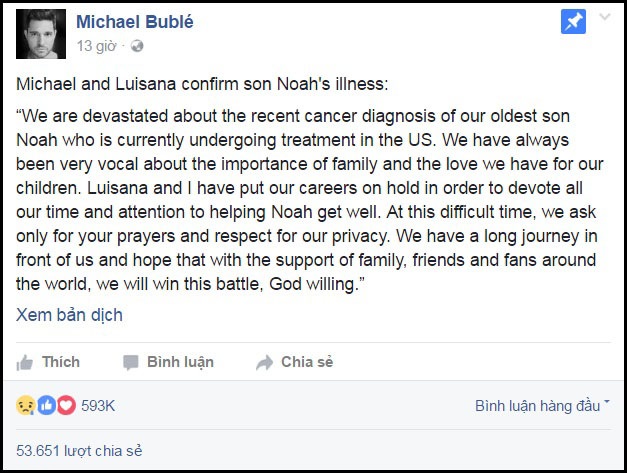The width and height of the screenshot is (627, 473).
Task: Click the comment bubble icon
Action: (130, 362)
